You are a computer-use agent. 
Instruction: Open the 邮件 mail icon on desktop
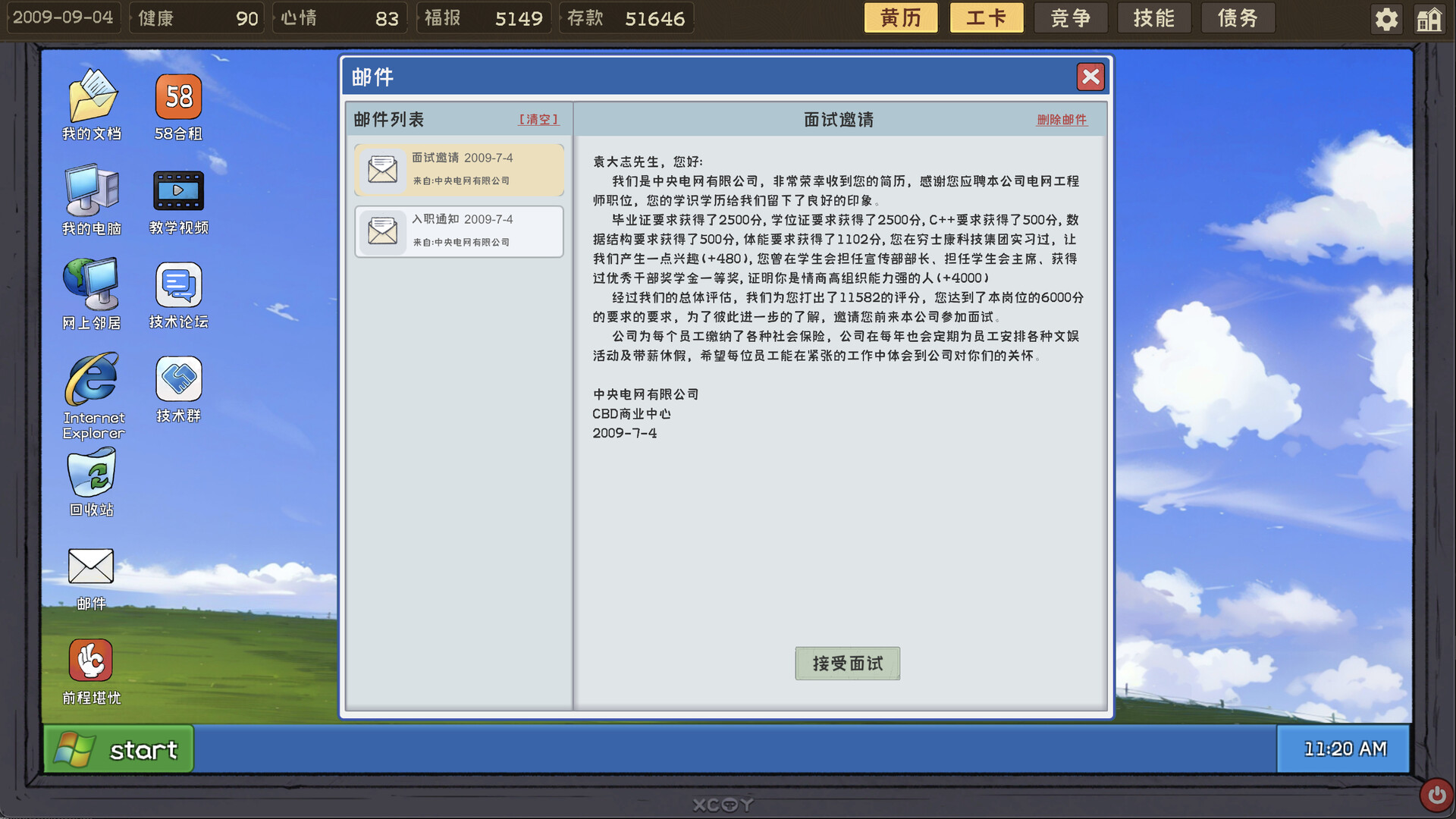[x=91, y=566]
